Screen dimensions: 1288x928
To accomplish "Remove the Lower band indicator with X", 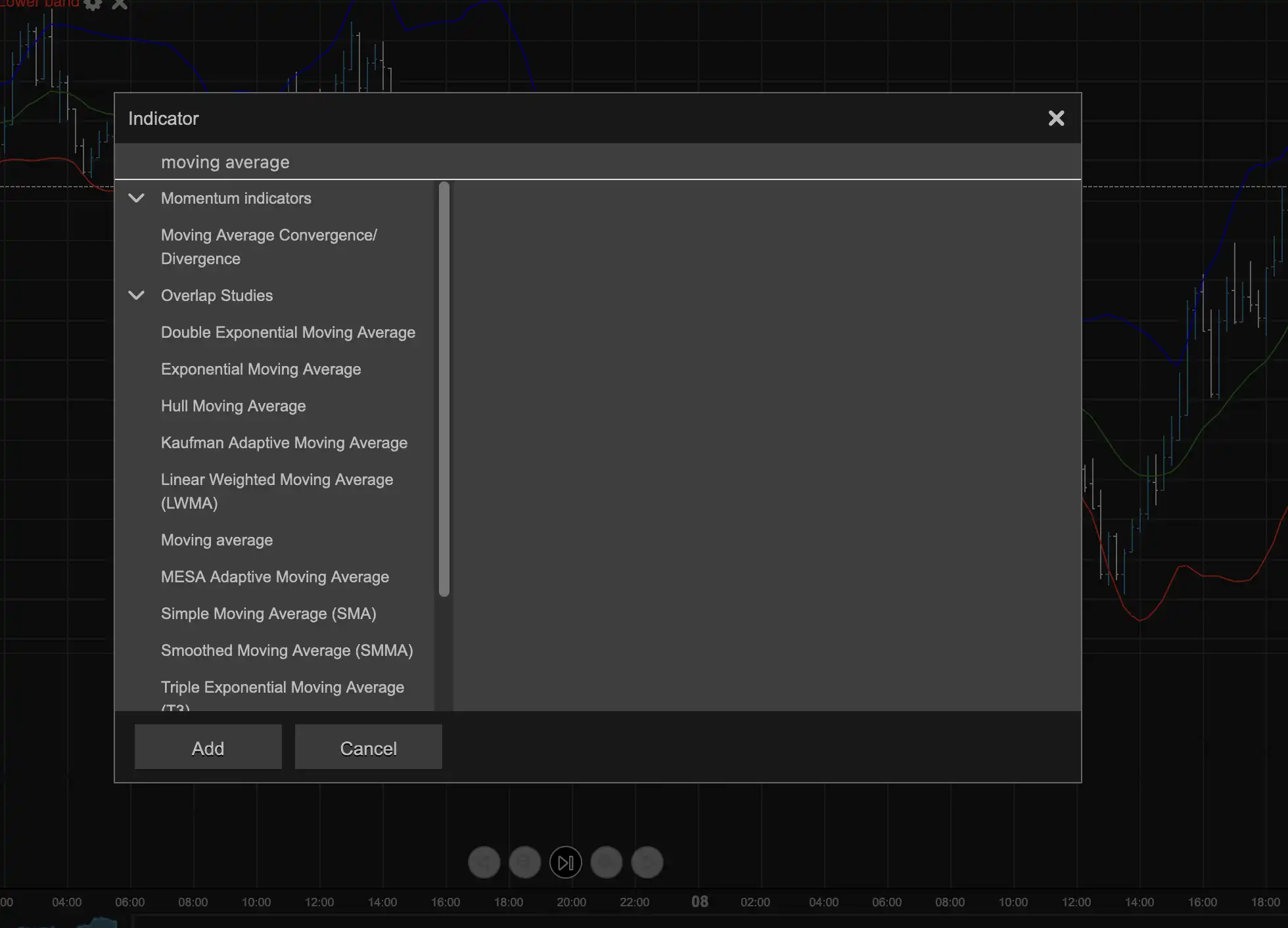I will pyautogui.click(x=120, y=5).
